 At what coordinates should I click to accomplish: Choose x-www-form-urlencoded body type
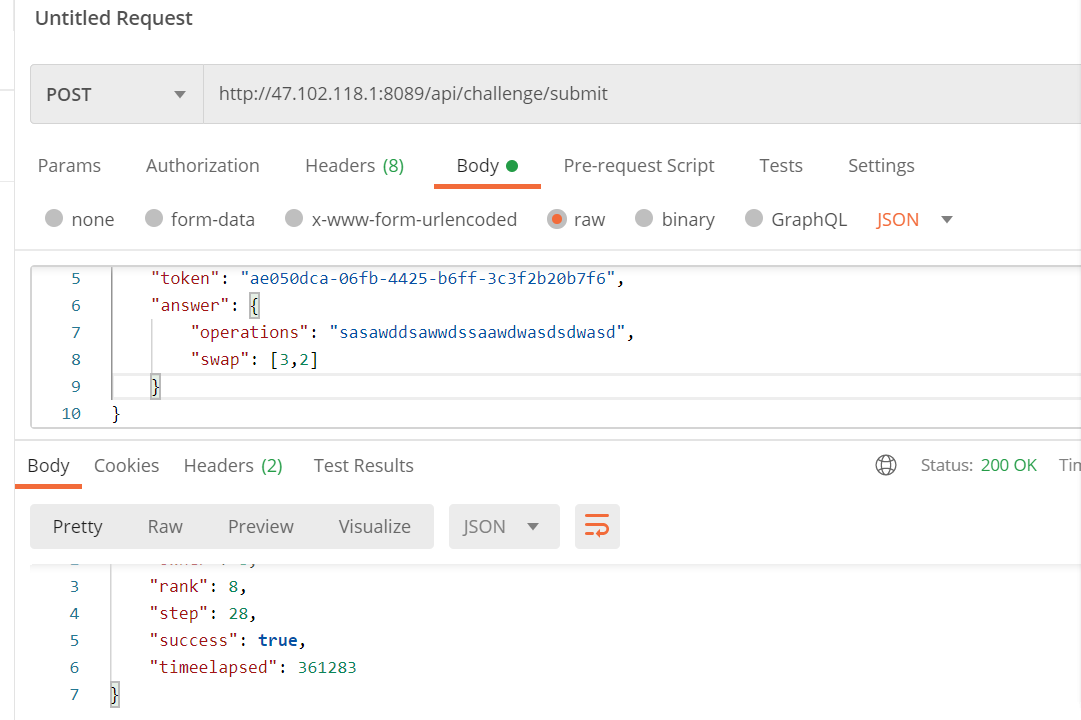tap(294, 219)
